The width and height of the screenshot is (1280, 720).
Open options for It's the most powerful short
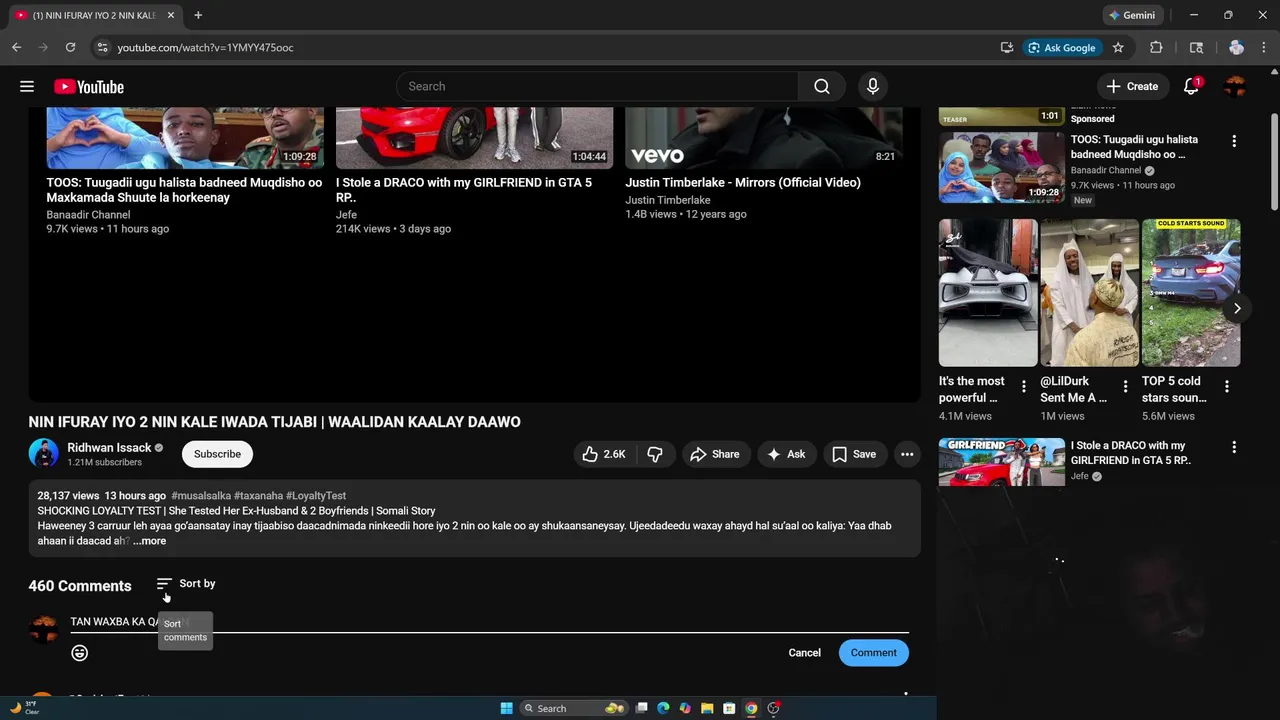pos(1024,386)
